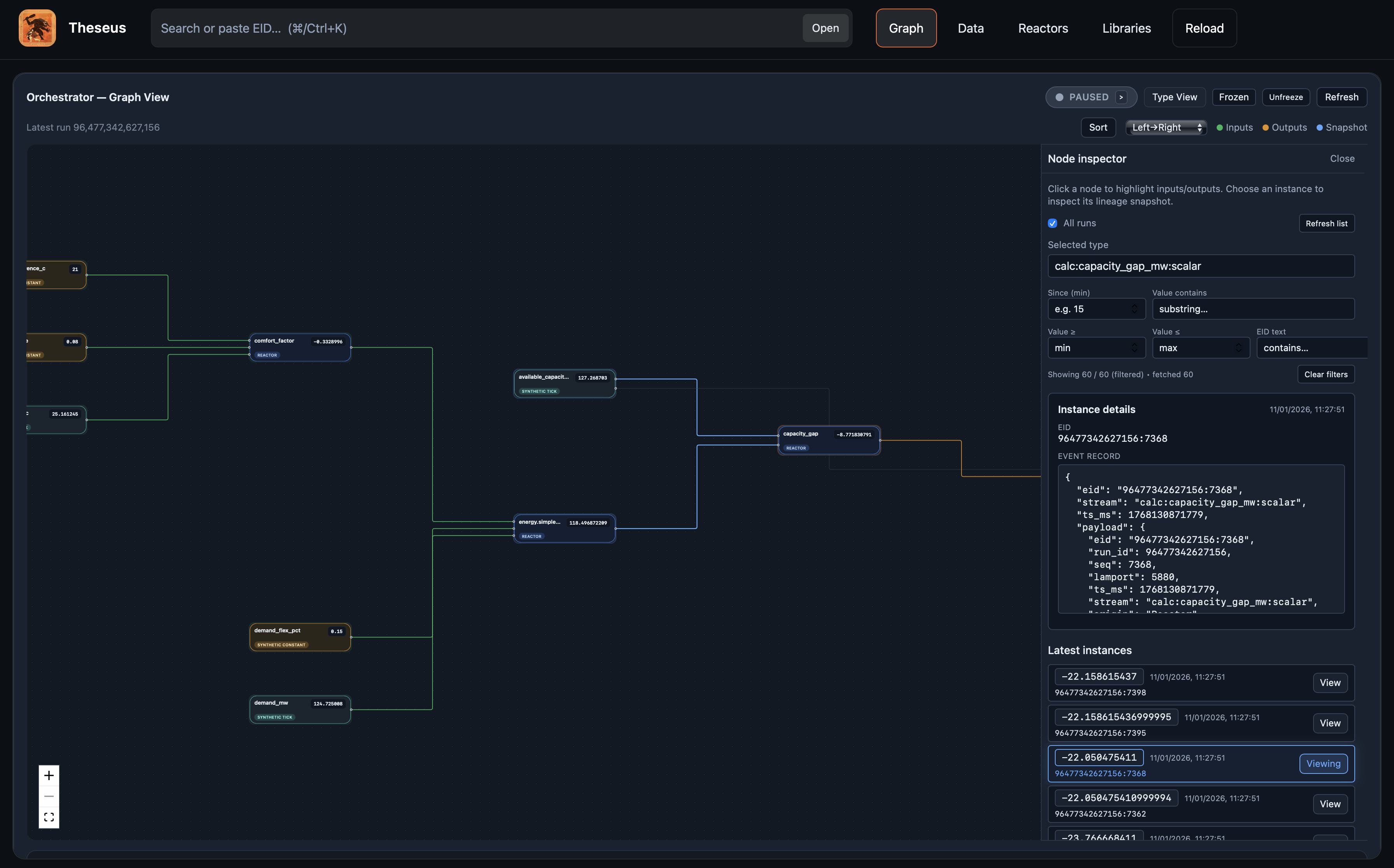Click the Refresh list button

coord(1326,223)
